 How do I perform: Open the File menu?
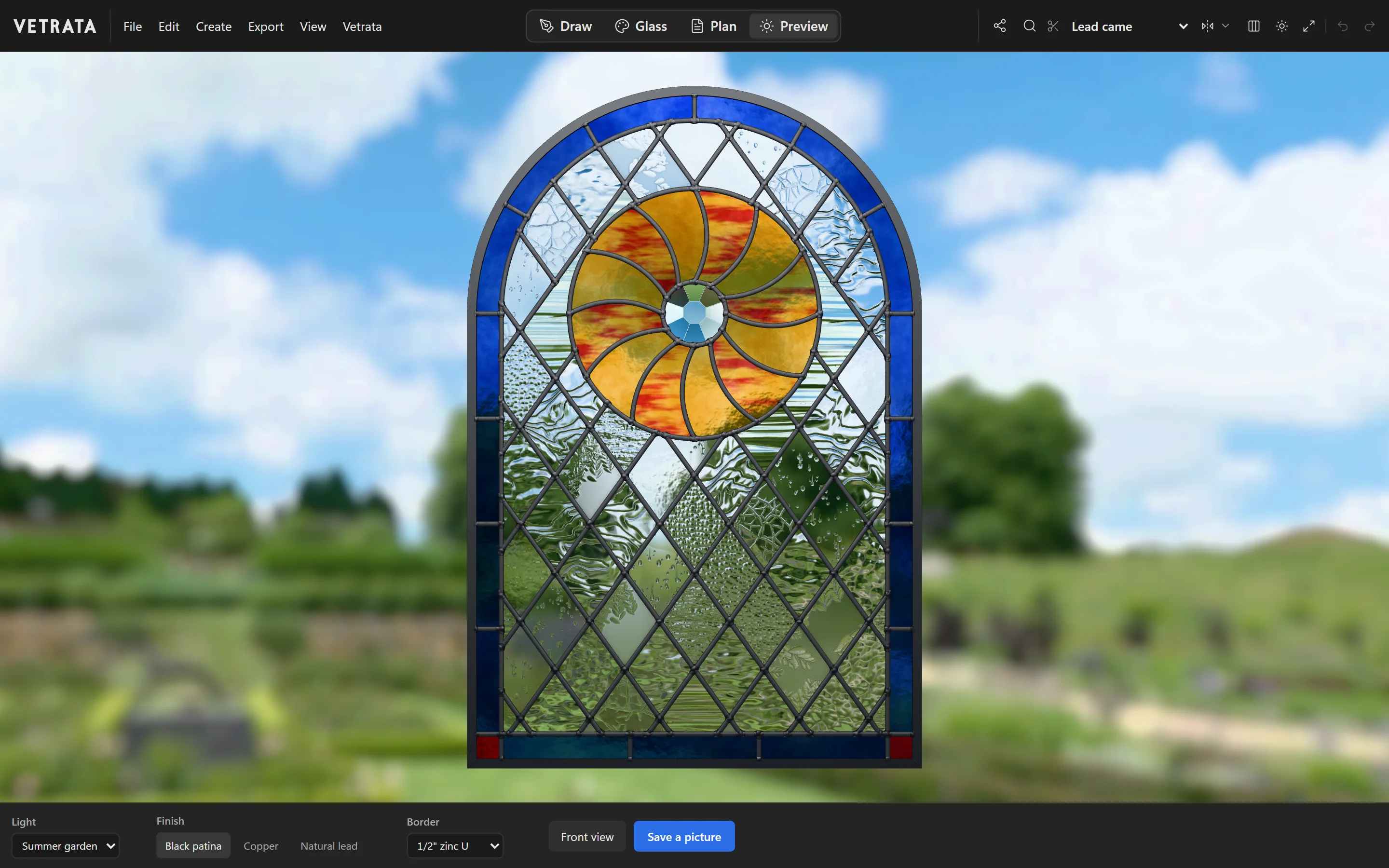click(133, 27)
